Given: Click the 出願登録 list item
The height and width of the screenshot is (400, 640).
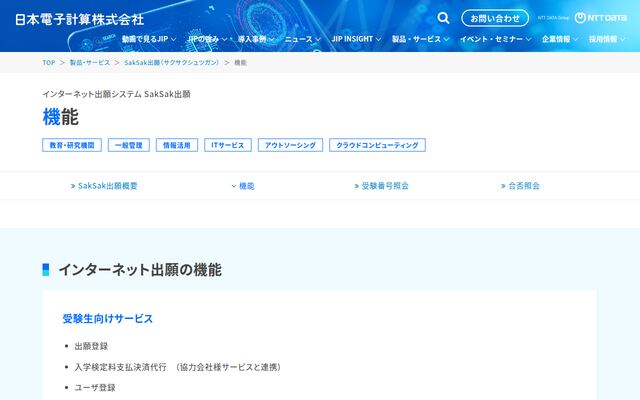Looking at the screenshot, I should (91, 346).
